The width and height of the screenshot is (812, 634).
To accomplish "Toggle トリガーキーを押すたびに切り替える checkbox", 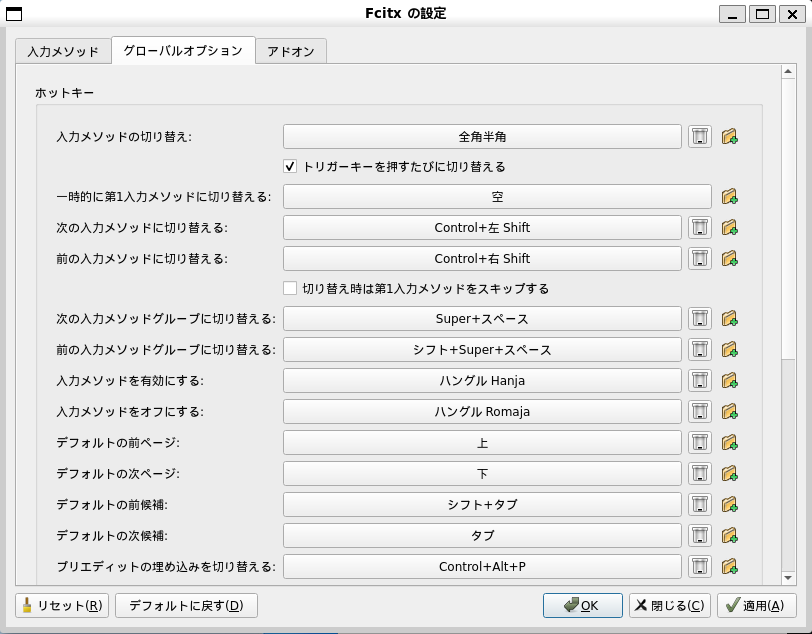I will pyautogui.click(x=291, y=166).
